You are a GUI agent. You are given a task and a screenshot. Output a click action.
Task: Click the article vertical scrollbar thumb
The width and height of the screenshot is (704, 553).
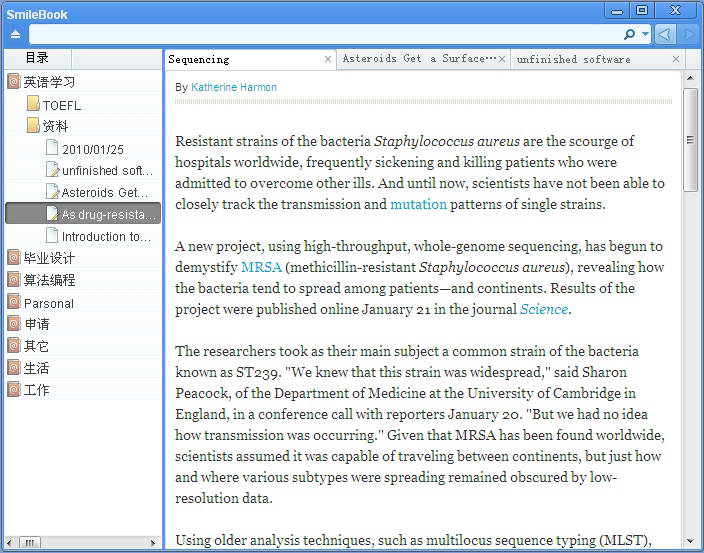tap(690, 140)
